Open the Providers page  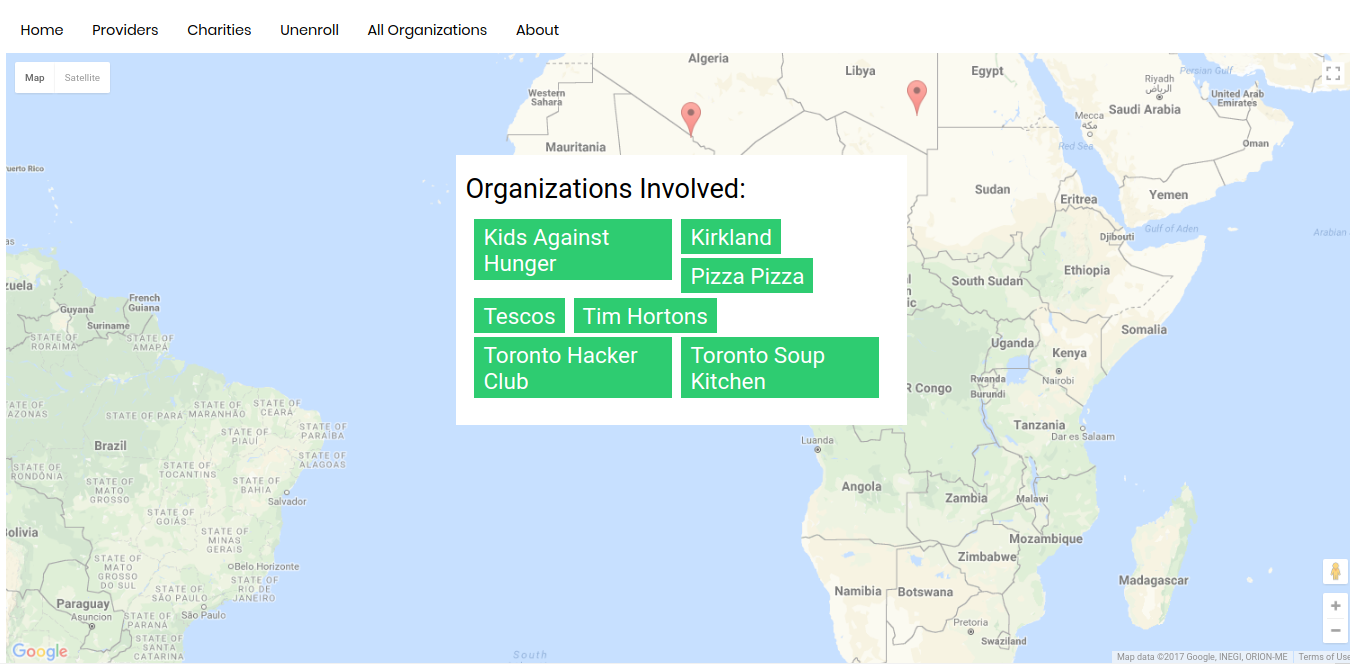tap(125, 30)
